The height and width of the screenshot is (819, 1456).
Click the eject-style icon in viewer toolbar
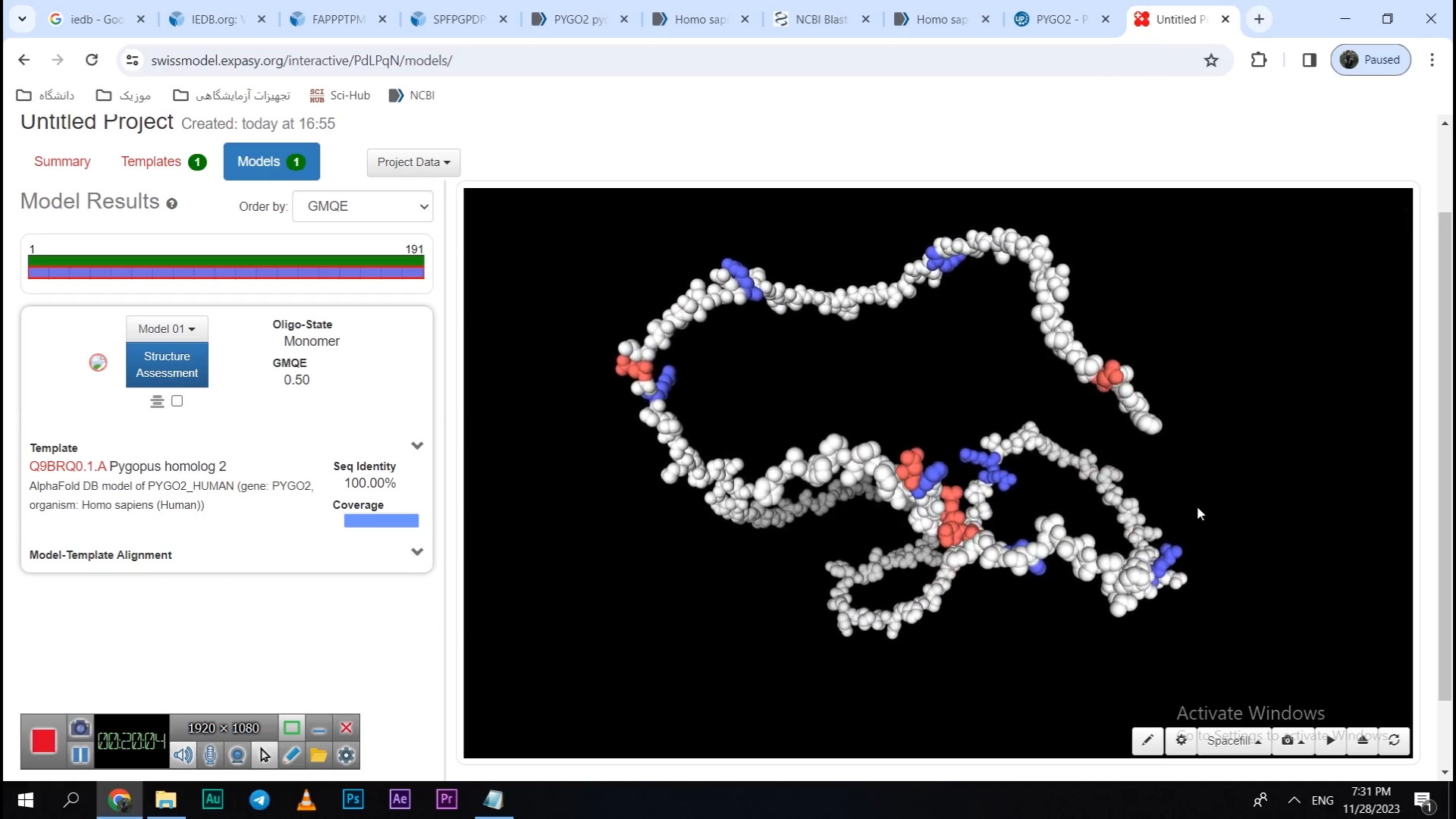(1362, 740)
